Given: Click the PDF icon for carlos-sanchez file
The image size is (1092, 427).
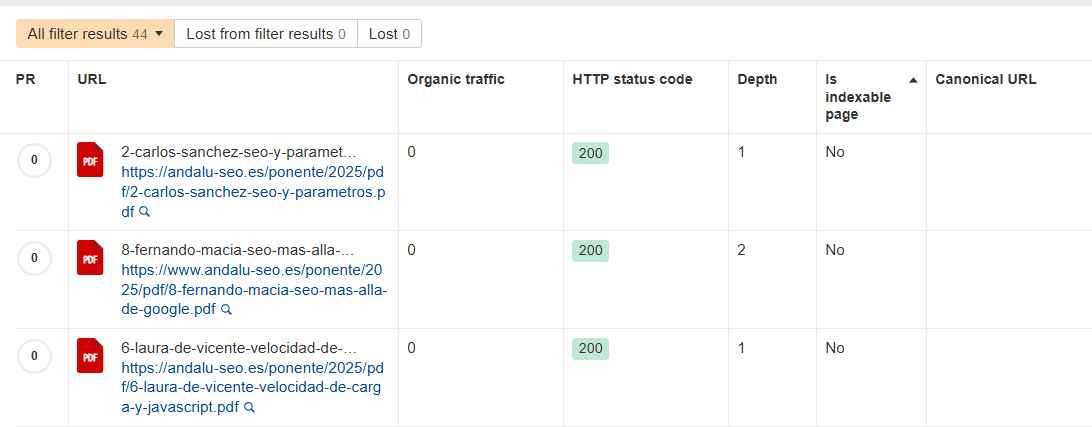Looking at the screenshot, I should coord(90,160).
